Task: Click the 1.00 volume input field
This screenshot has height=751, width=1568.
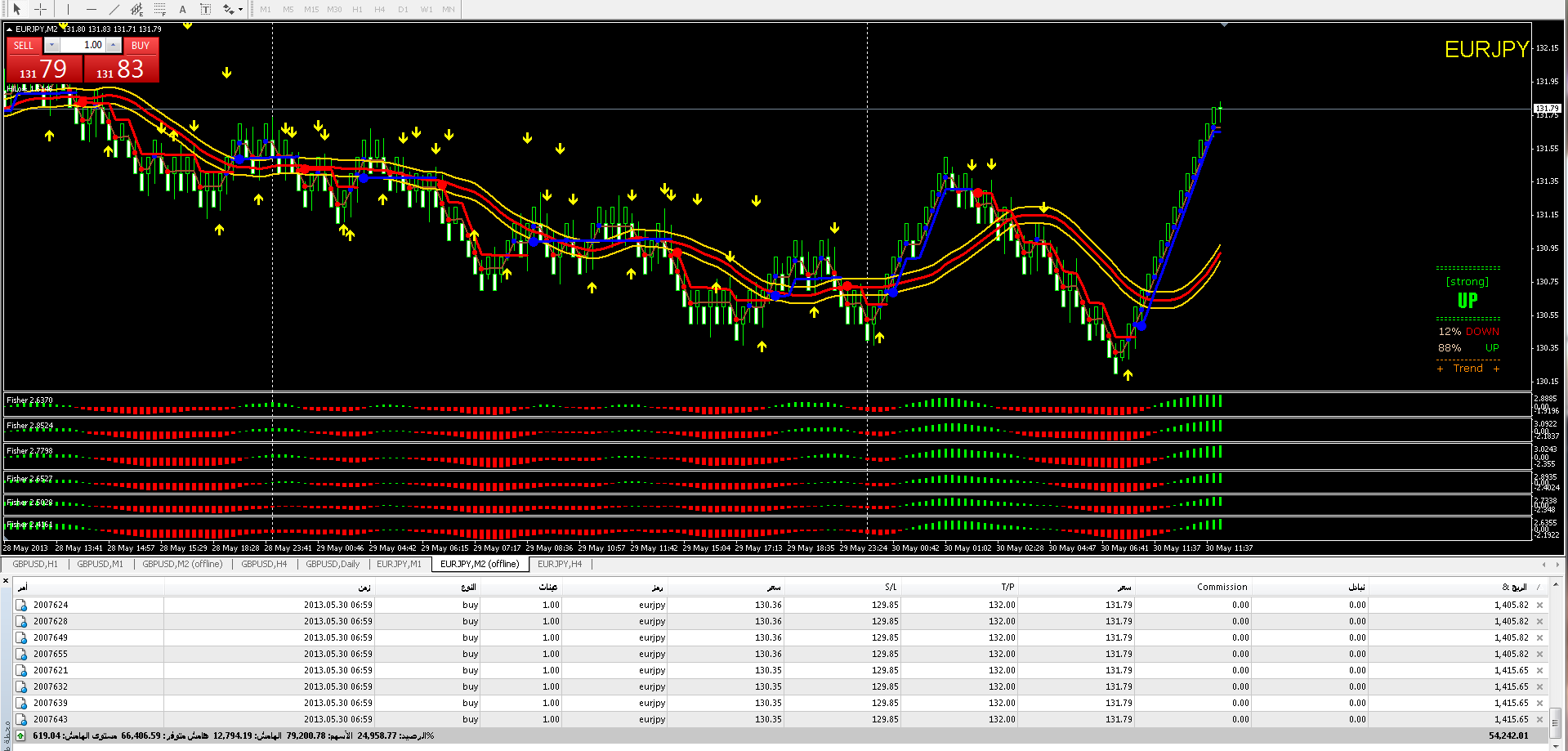Action: pyautogui.click(x=83, y=46)
